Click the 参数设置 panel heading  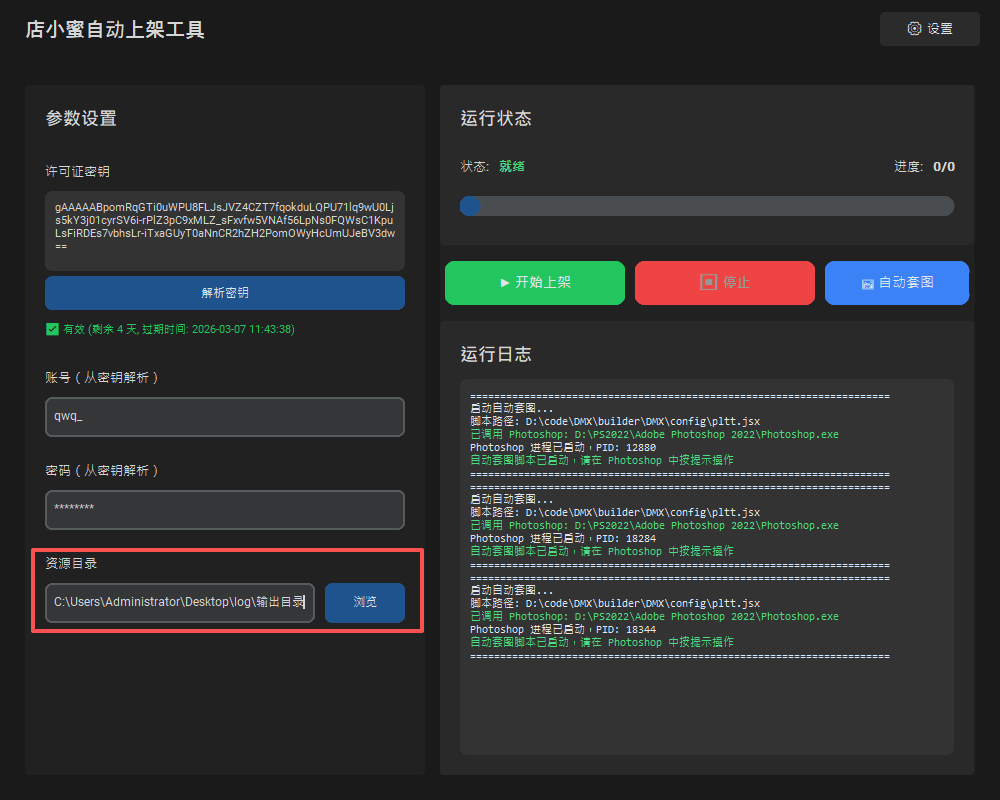pyautogui.click(x=81, y=118)
